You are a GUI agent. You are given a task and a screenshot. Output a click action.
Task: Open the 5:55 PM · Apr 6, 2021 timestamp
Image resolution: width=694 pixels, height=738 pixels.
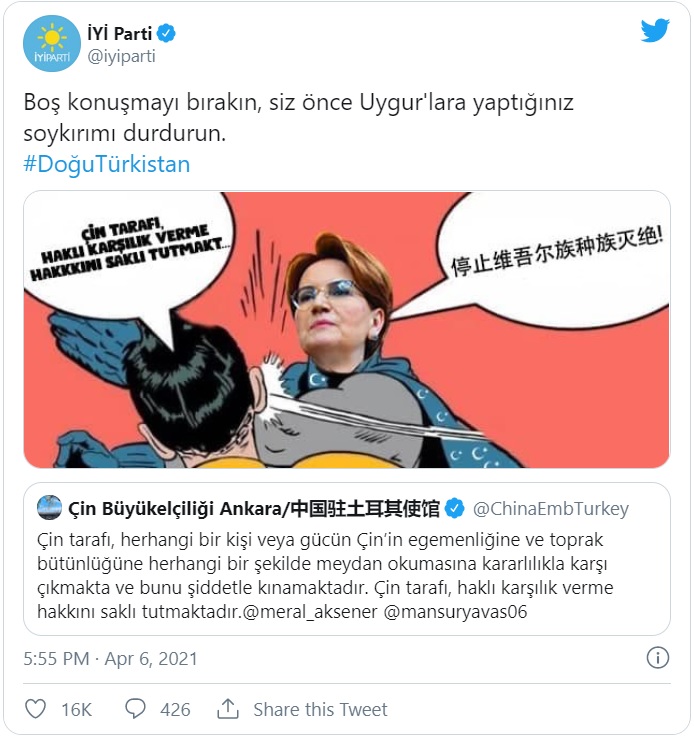(110, 658)
